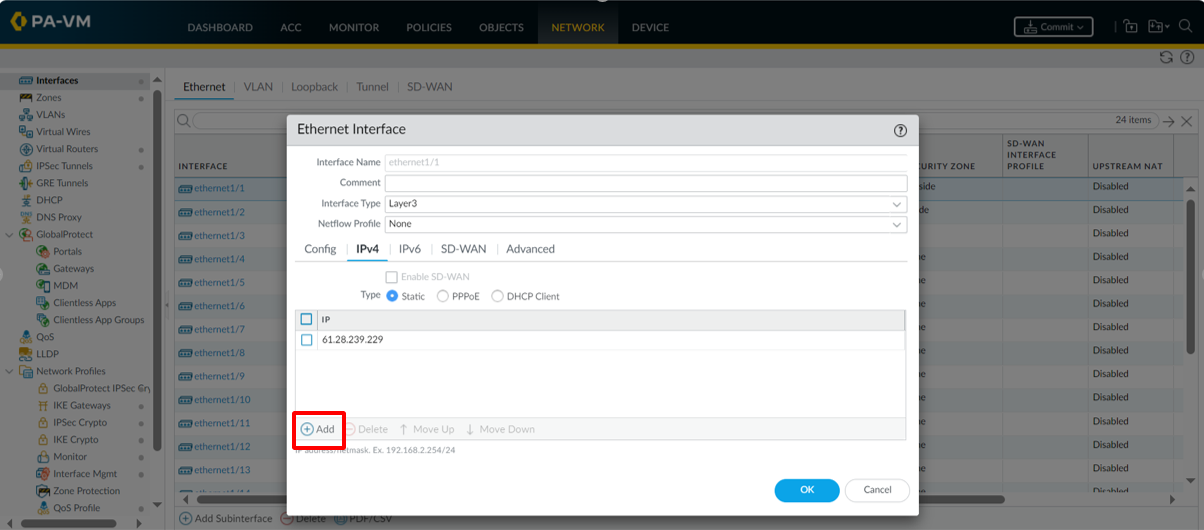Screen dimensions: 1204x530
Task: Check the box for IP 61.28.239.229
Action: click(x=307, y=340)
